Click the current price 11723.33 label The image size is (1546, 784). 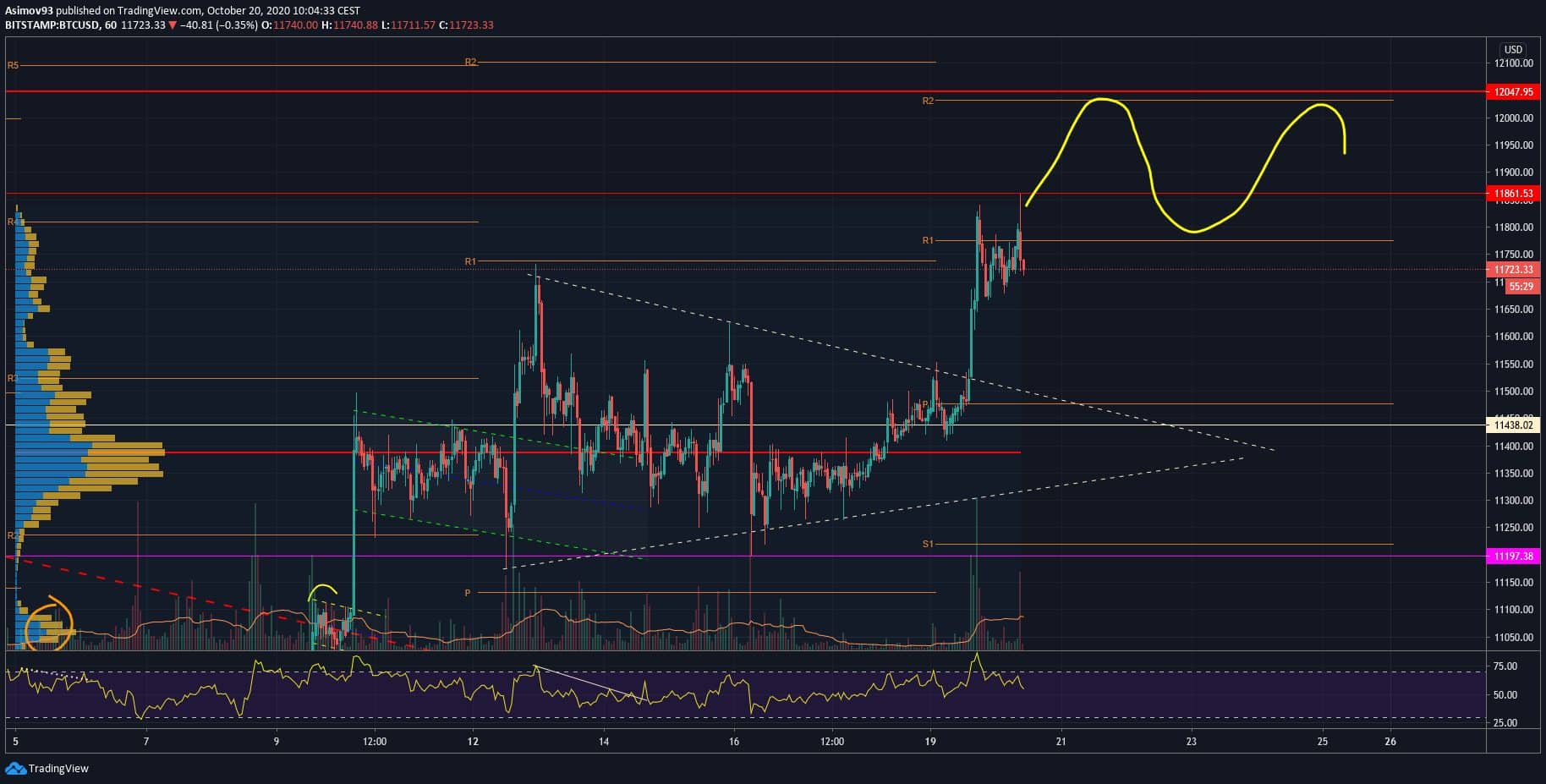coord(1513,270)
